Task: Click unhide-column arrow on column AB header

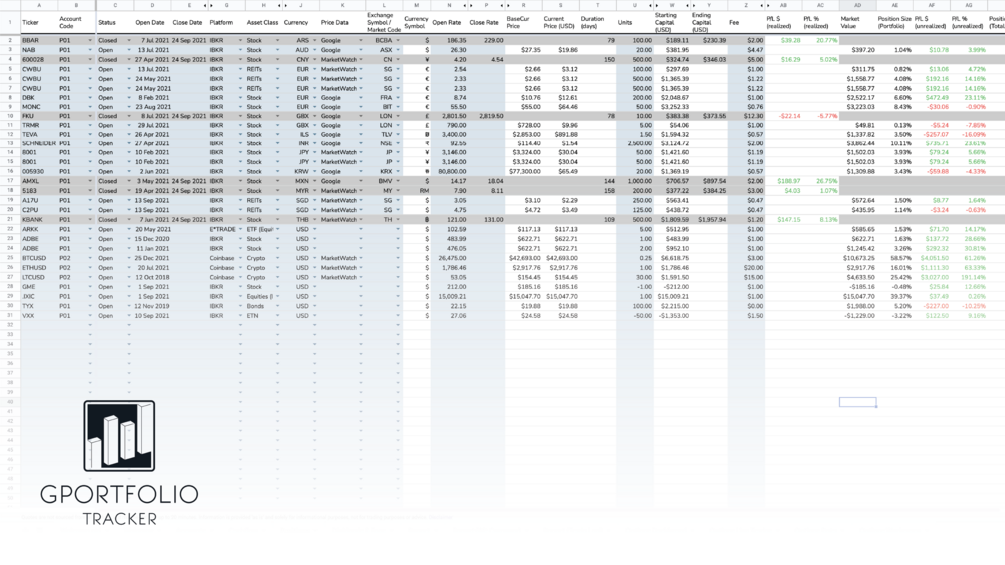Action: coord(768,5)
